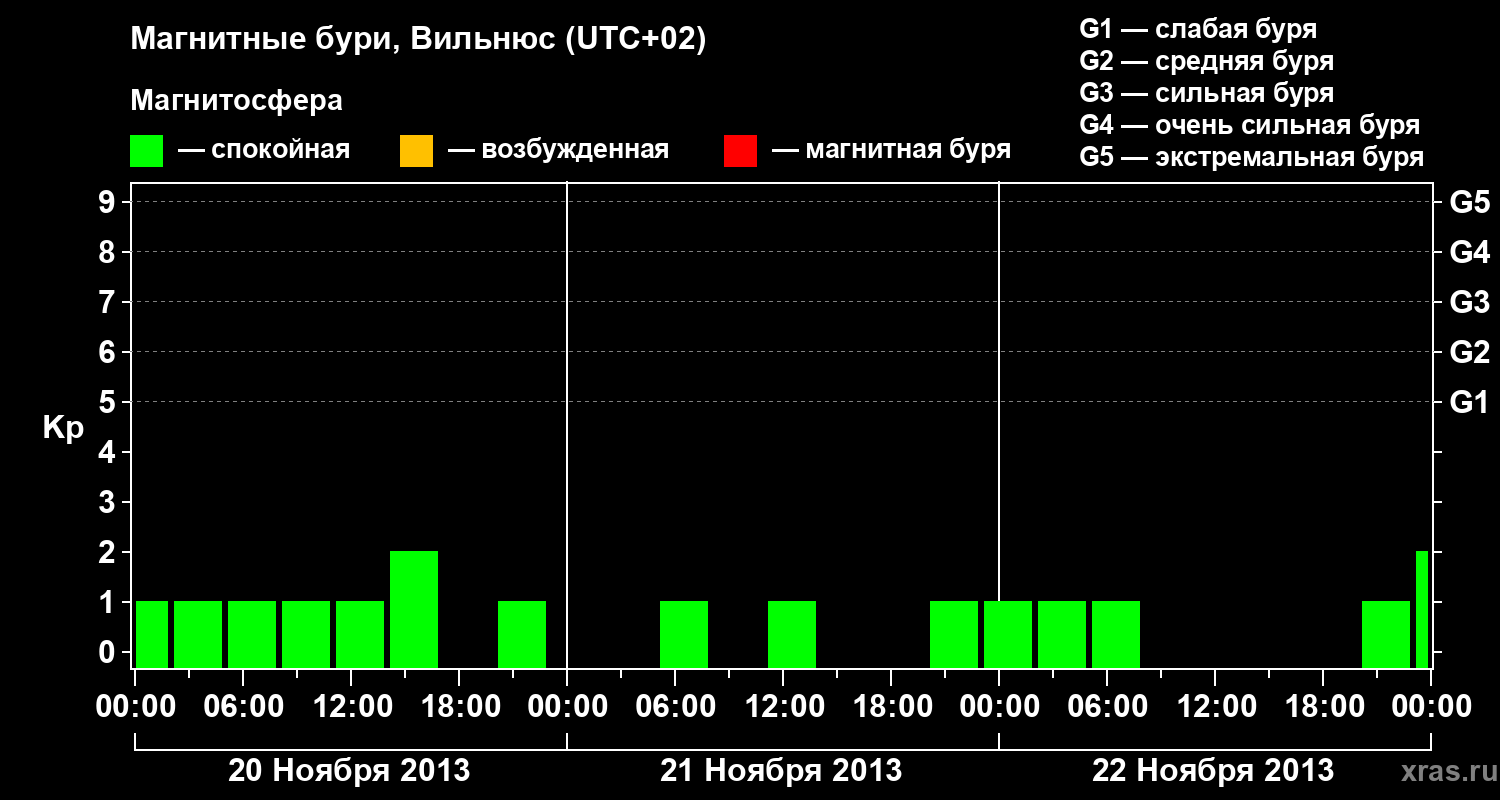Viewport: 1500px width, 800px height.
Task: Click the date label '22 Ноября 2013'
Action: tap(1213, 770)
